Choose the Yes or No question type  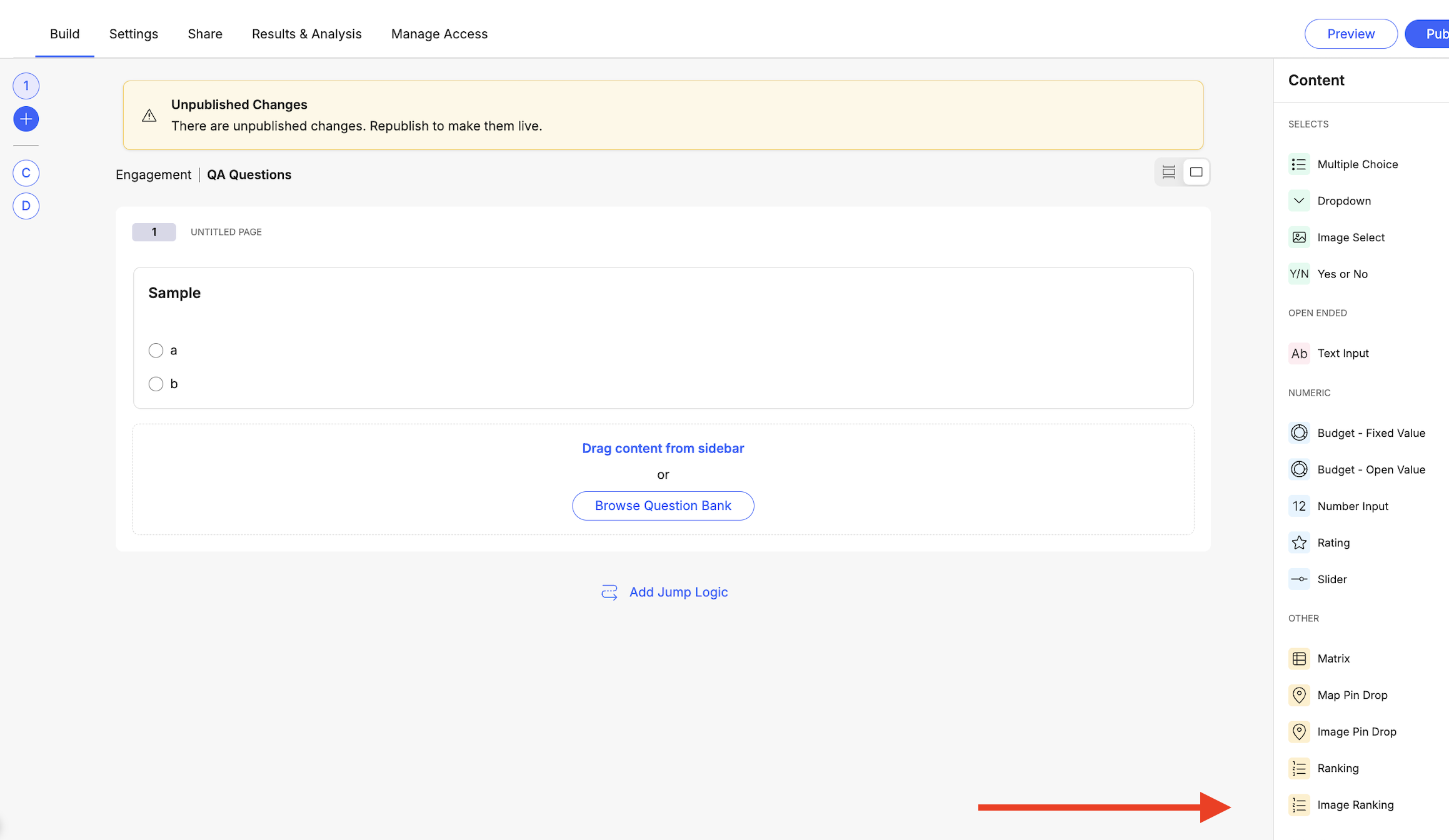(x=1341, y=274)
